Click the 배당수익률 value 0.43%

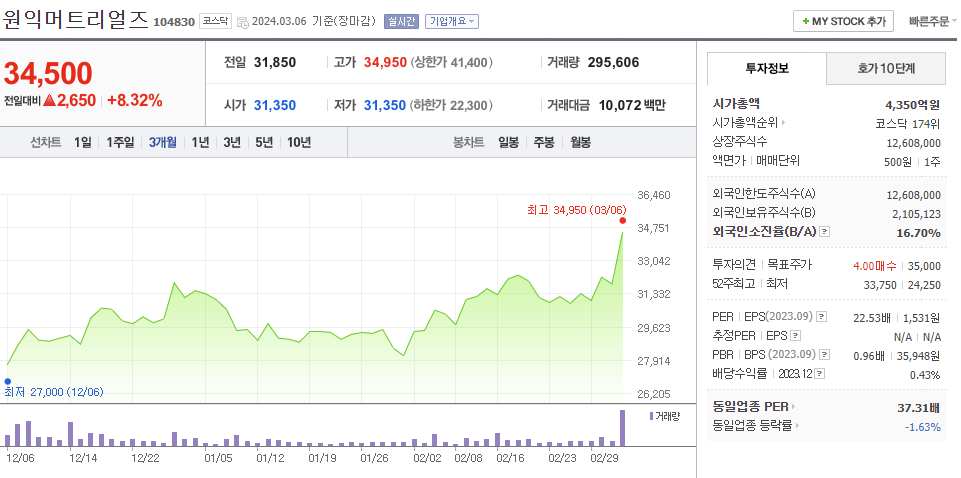926,374
